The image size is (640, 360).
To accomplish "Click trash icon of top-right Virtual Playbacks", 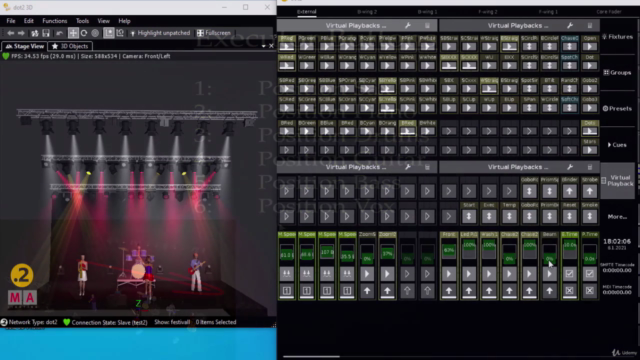I will 590,26.
